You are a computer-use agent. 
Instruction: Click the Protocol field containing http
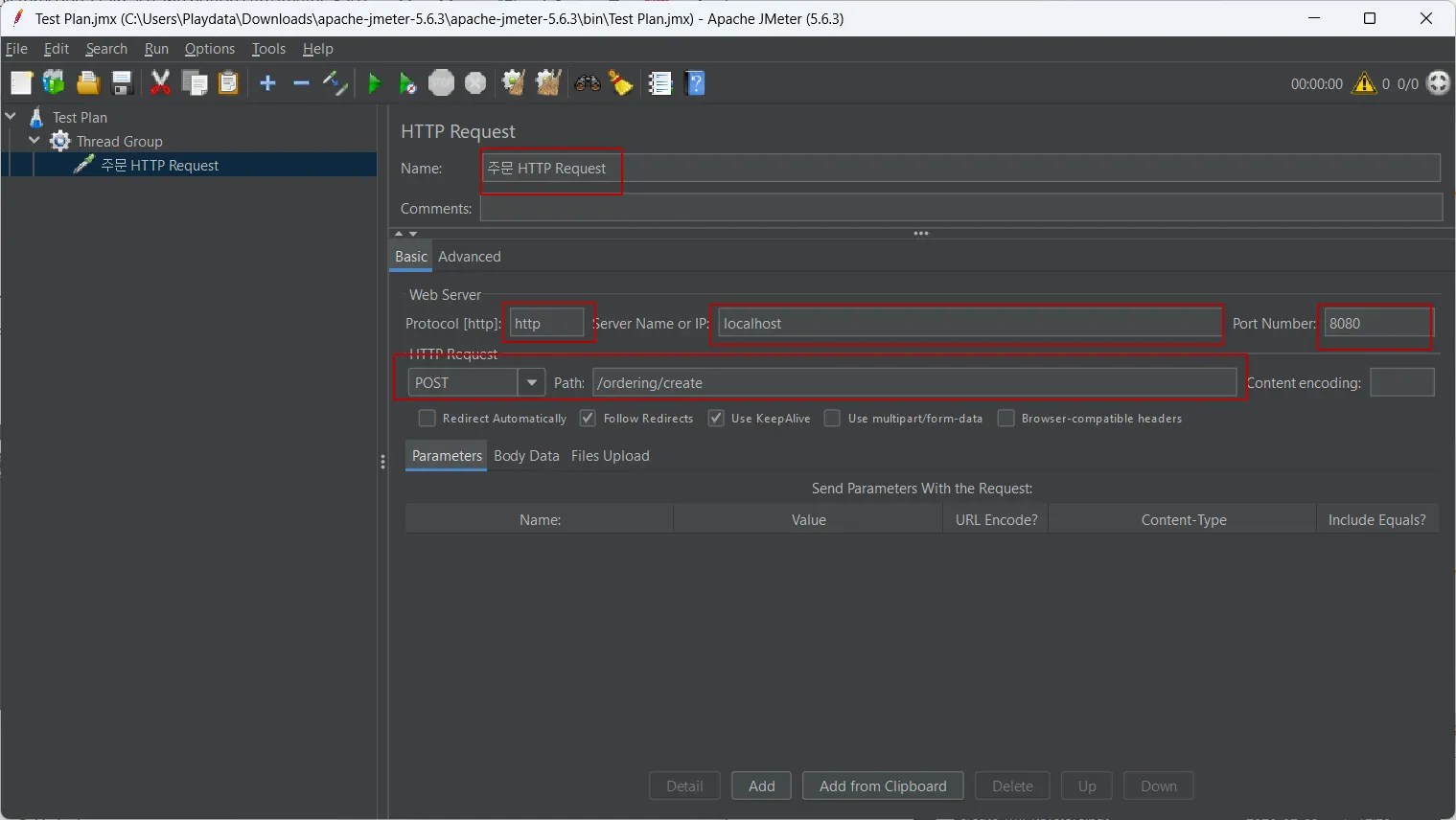tap(546, 324)
